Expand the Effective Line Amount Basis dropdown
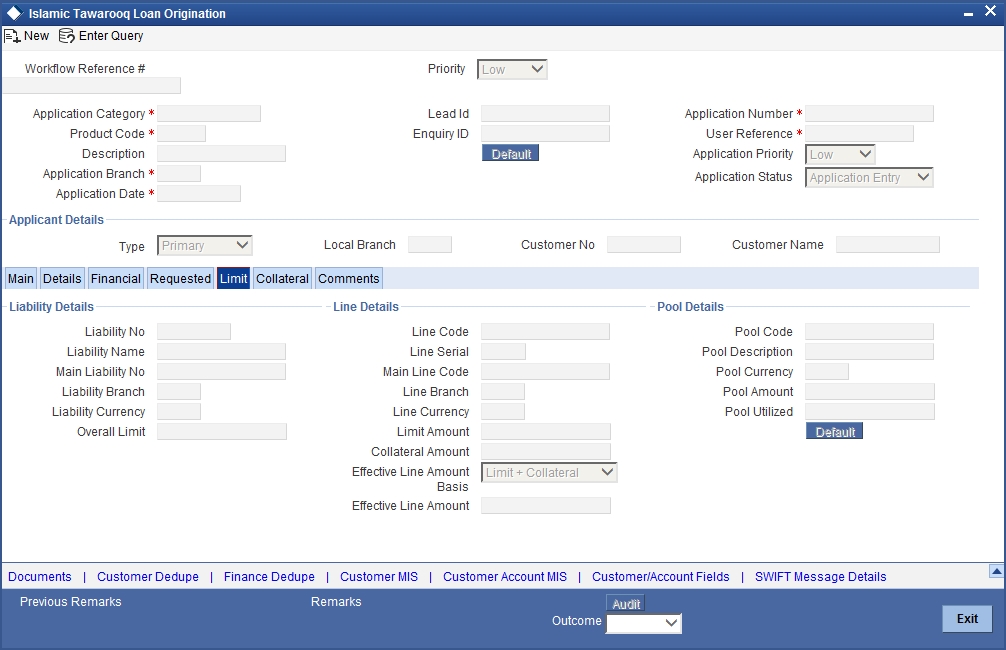 pos(549,473)
